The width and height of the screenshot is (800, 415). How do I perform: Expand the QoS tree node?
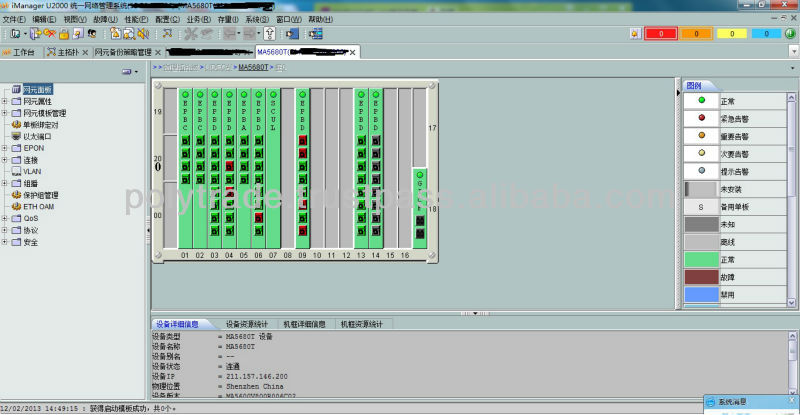click(5, 218)
